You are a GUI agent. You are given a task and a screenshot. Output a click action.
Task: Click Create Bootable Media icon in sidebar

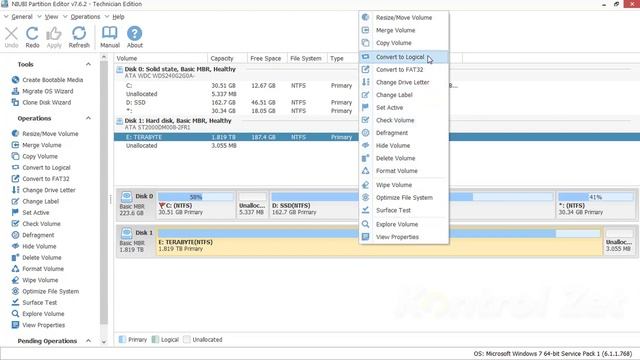point(16,80)
